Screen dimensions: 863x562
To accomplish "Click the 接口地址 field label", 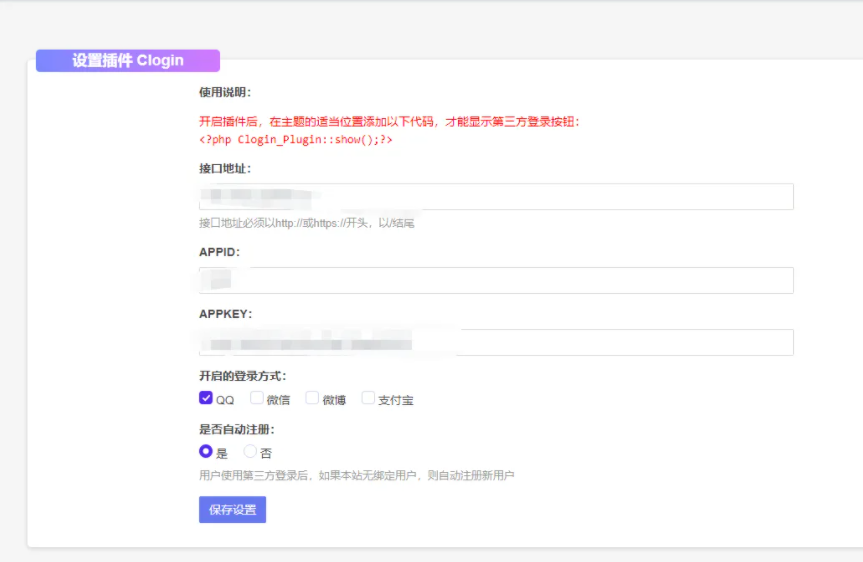I will coord(225,168).
